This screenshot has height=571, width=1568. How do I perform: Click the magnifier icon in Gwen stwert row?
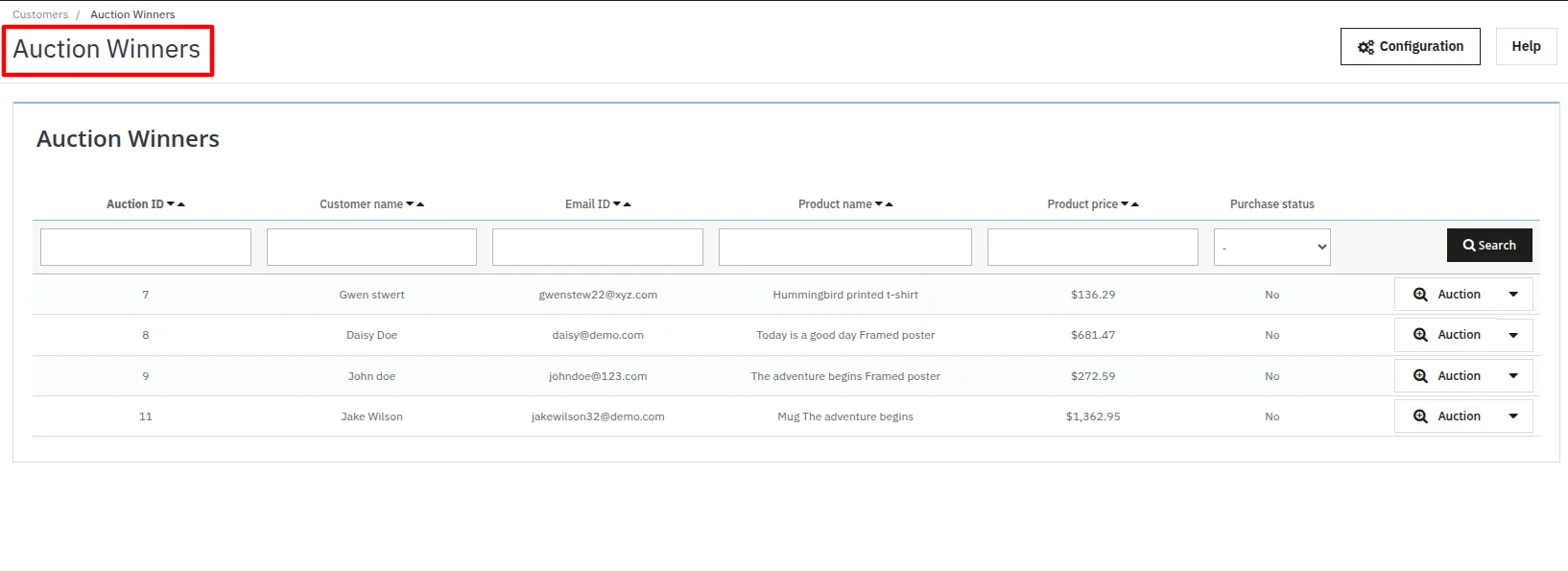coord(1420,295)
